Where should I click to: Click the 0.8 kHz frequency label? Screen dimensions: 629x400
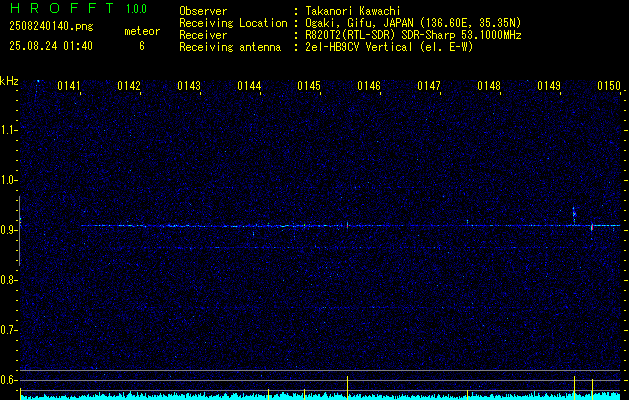click(7, 280)
